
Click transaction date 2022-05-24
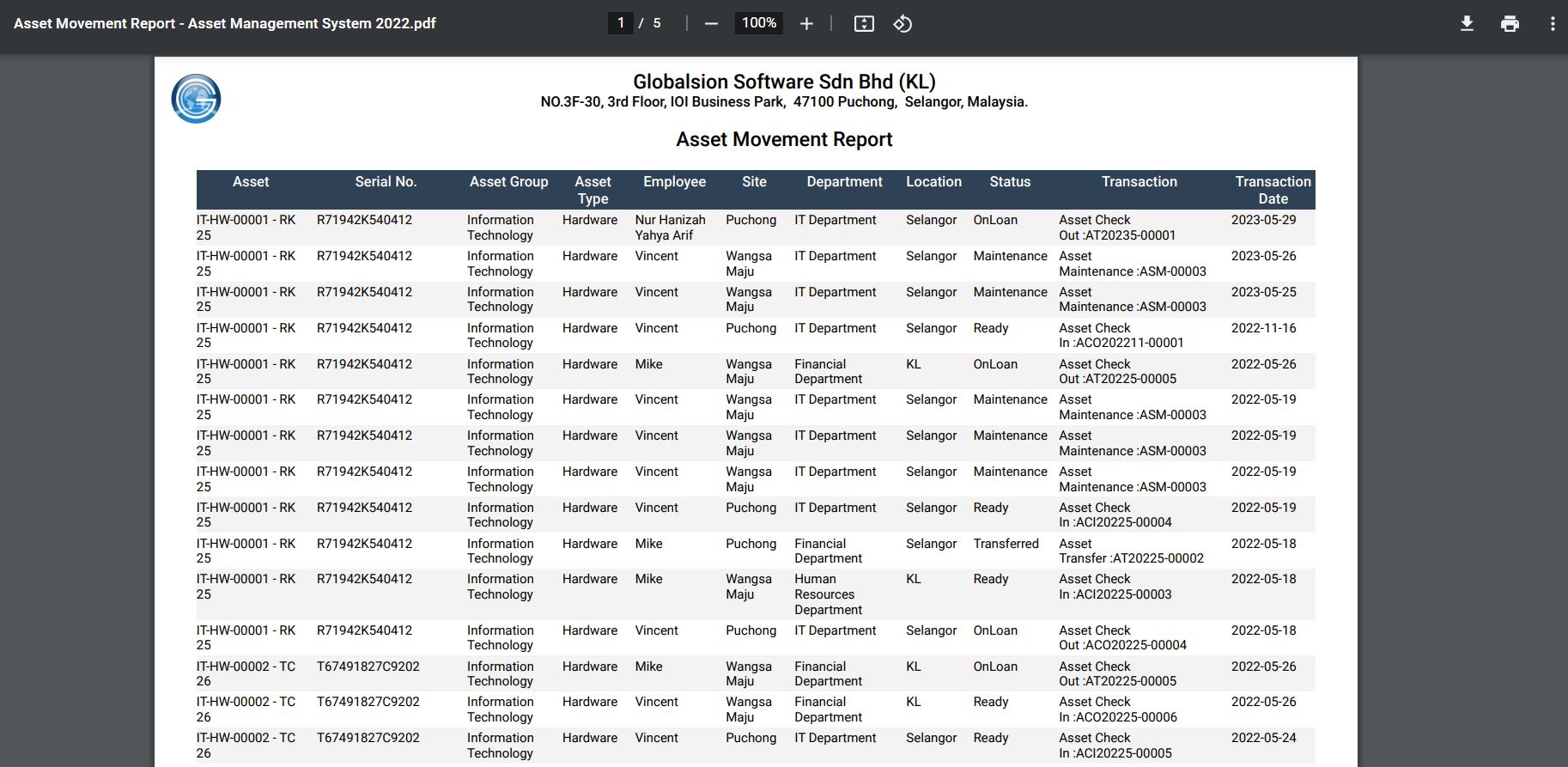[x=1263, y=738]
